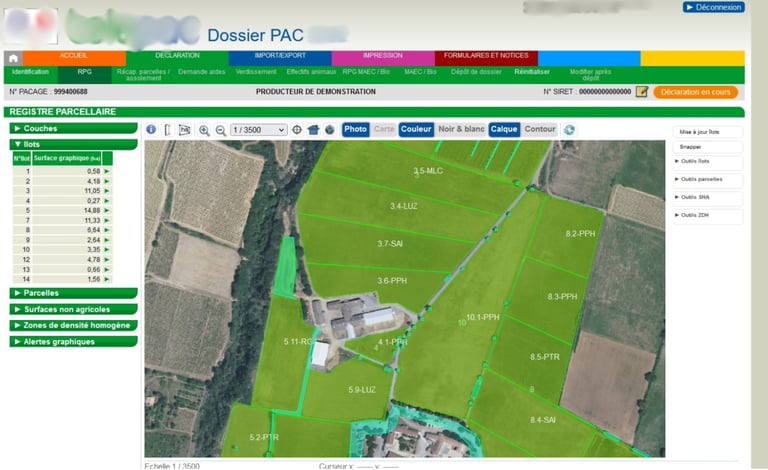Screen dimensions: 768x470
Task: Go to îlot 7 via its green arrow
Action: click(x=107, y=220)
